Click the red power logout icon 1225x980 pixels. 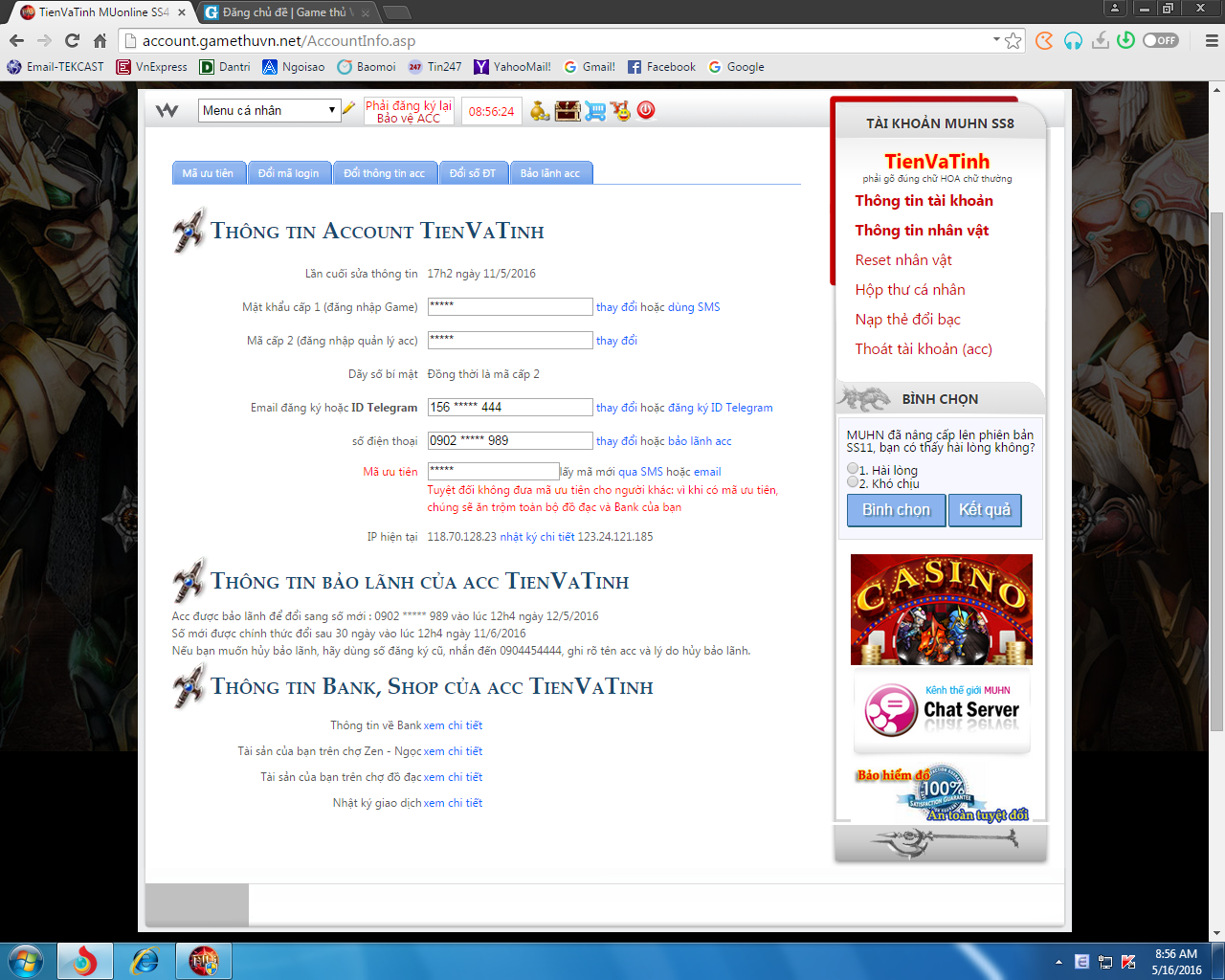tap(646, 110)
